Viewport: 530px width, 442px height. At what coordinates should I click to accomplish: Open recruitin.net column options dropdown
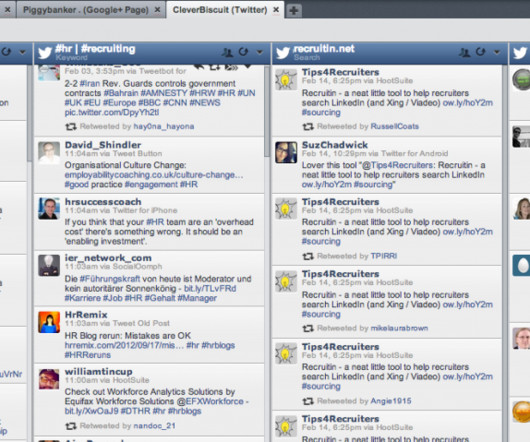tap(497, 52)
